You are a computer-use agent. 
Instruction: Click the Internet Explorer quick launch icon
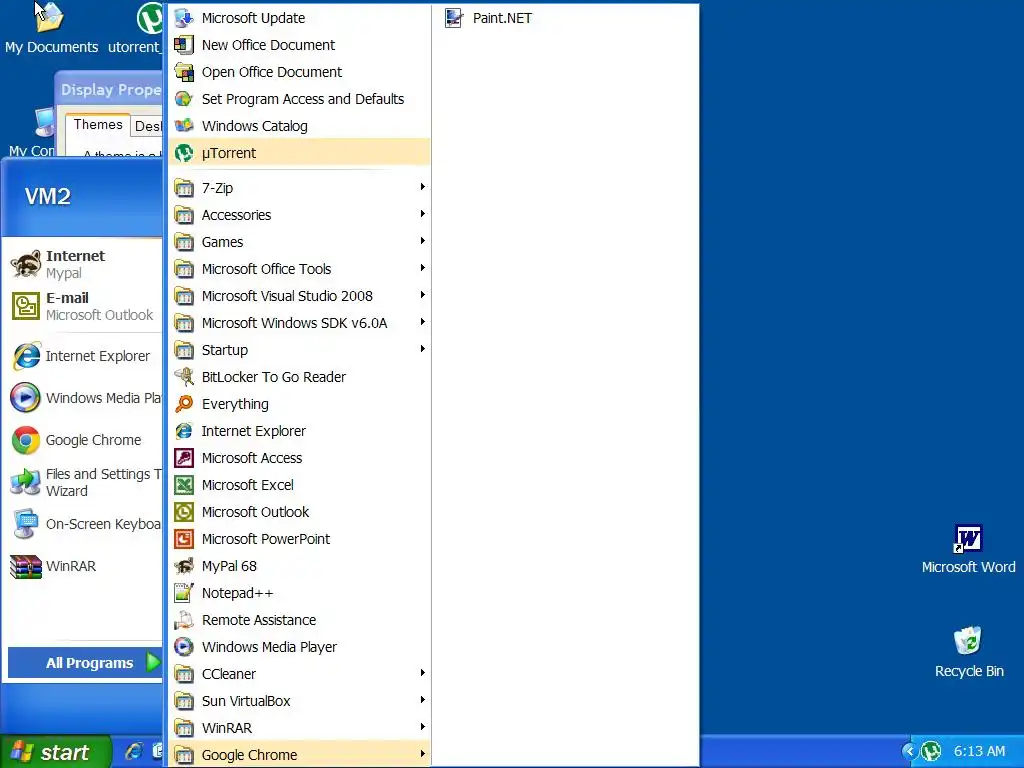(134, 751)
